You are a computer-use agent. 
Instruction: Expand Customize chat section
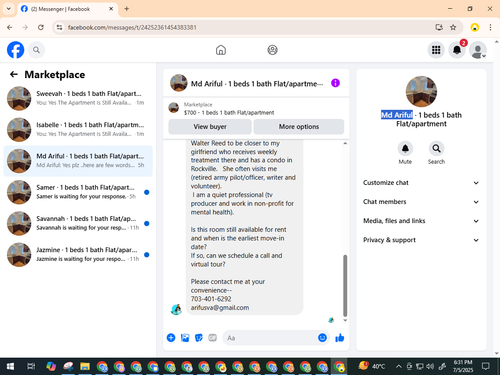pos(421,183)
